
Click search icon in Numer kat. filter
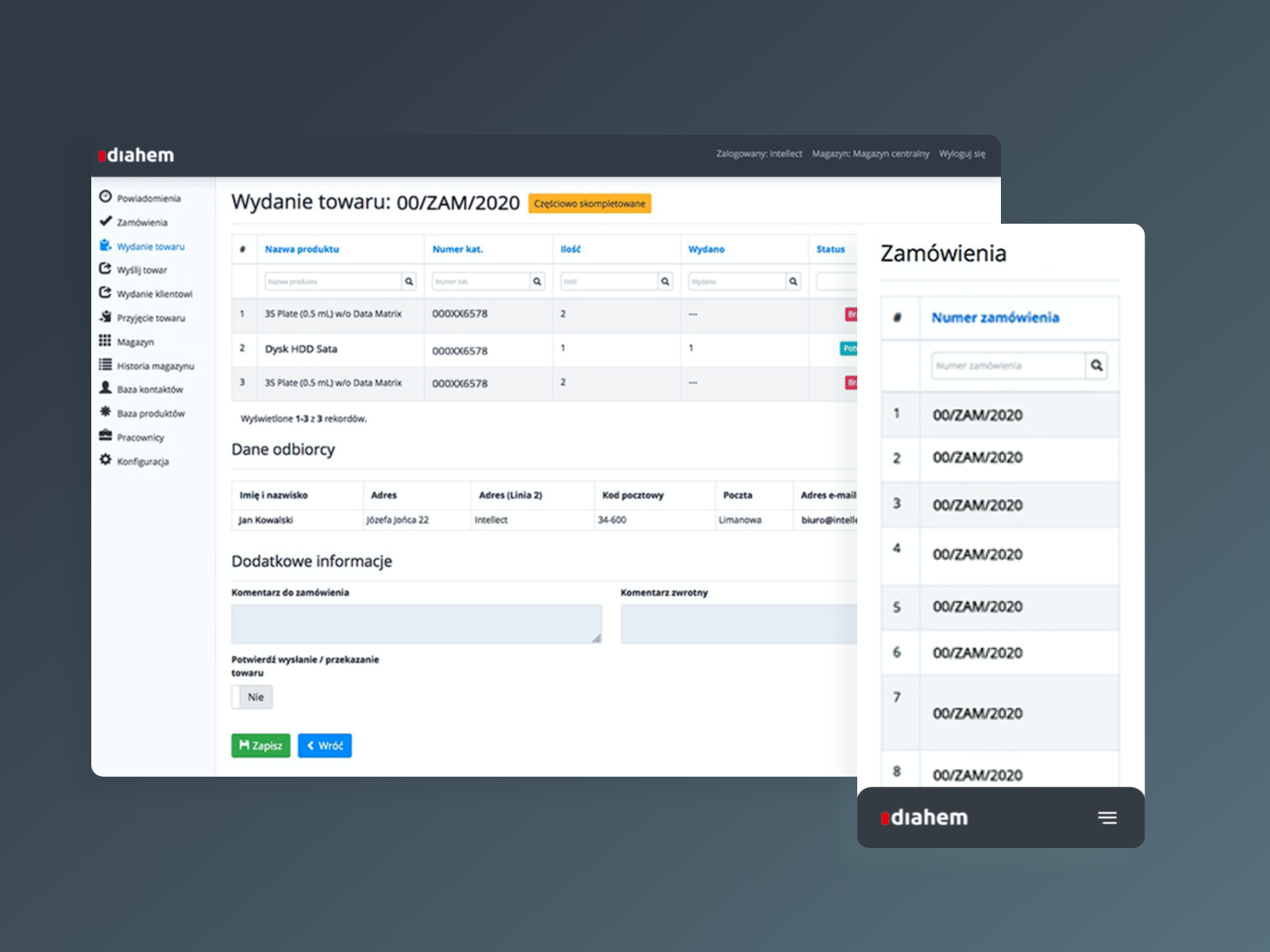pyautogui.click(x=537, y=282)
